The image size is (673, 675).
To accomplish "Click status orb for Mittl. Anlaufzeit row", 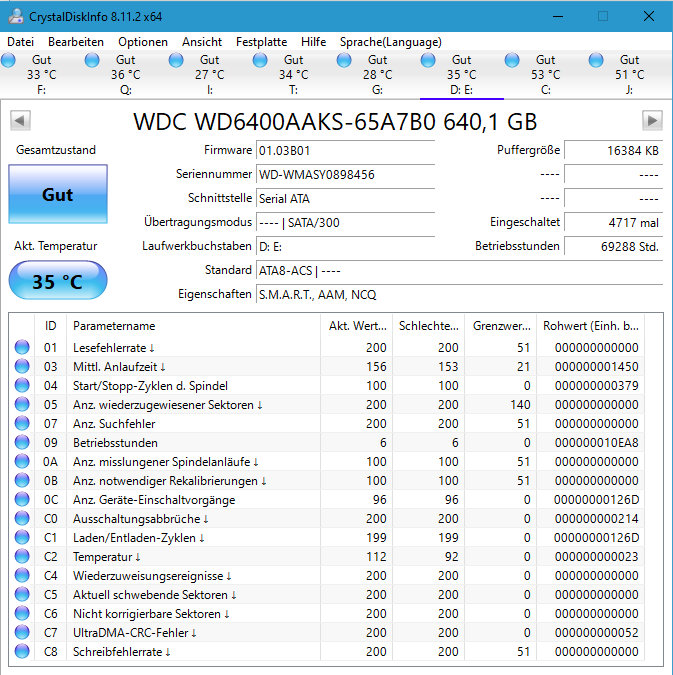I will (x=22, y=366).
